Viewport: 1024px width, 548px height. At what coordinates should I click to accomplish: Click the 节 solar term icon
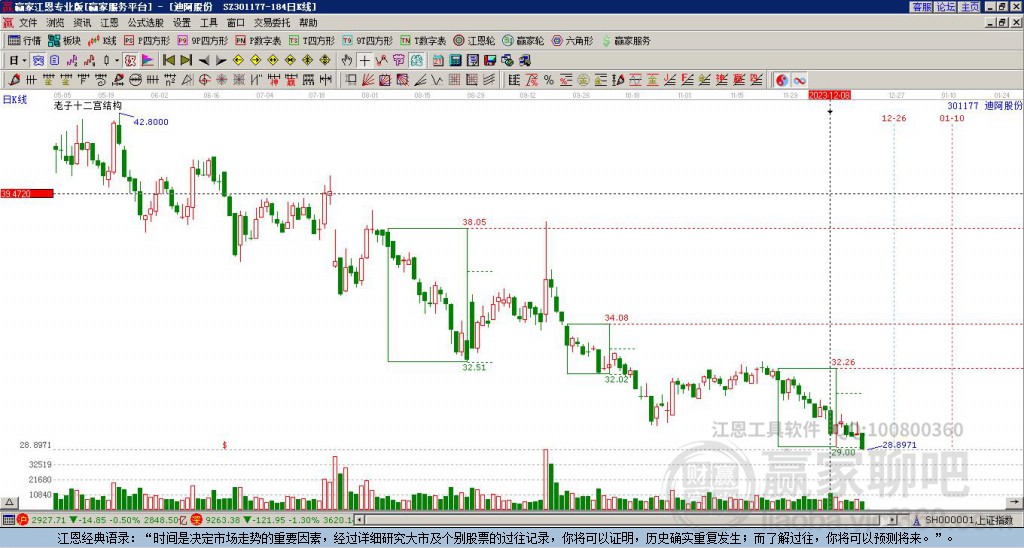click(x=399, y=61)
